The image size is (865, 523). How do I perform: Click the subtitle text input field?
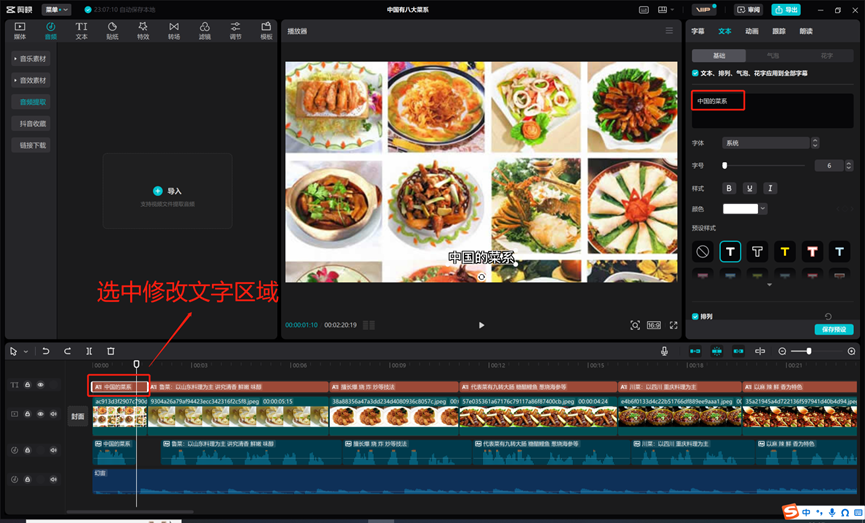(772, 111)
